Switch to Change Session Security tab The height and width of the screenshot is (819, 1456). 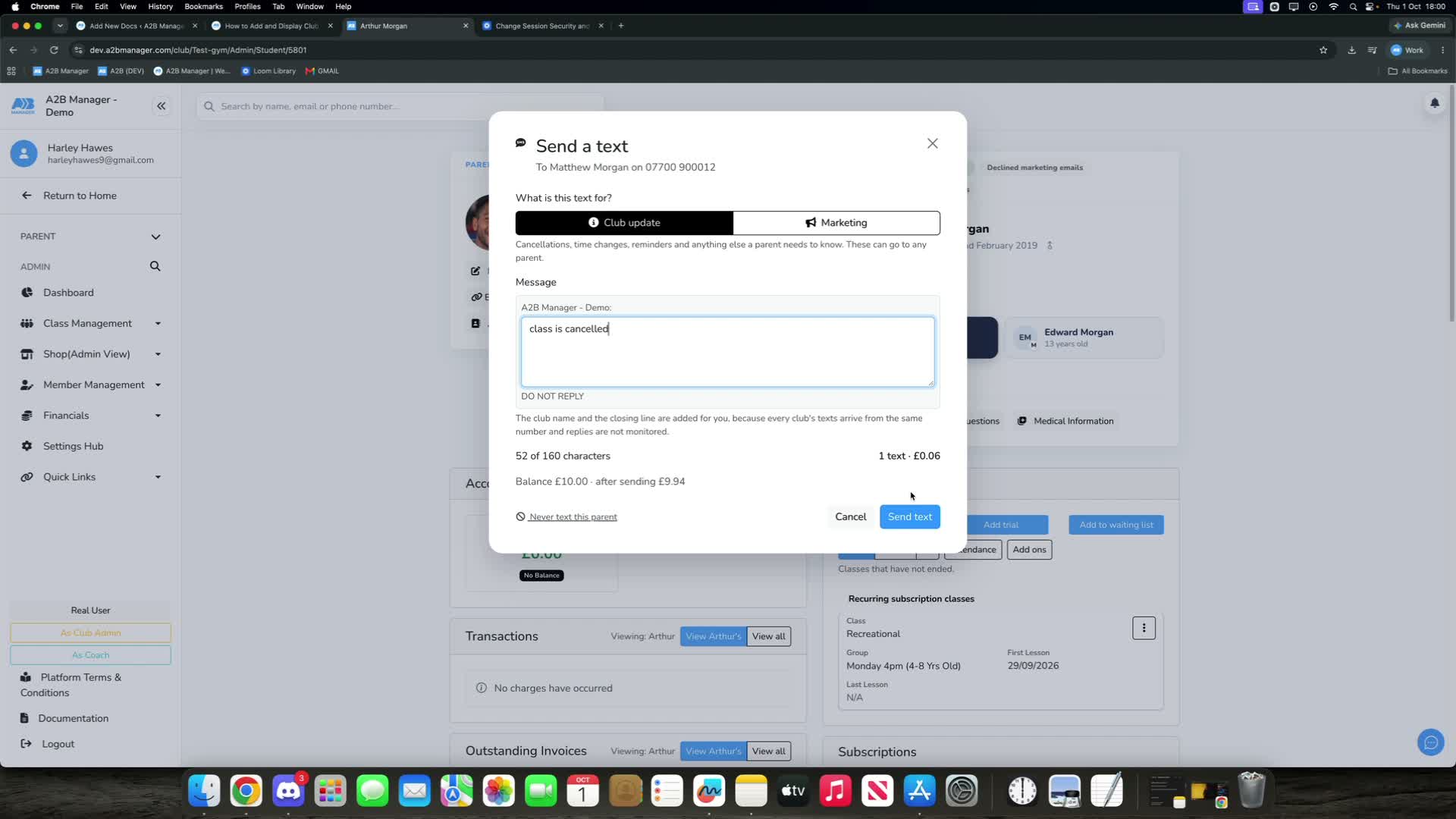click(541, 26)
